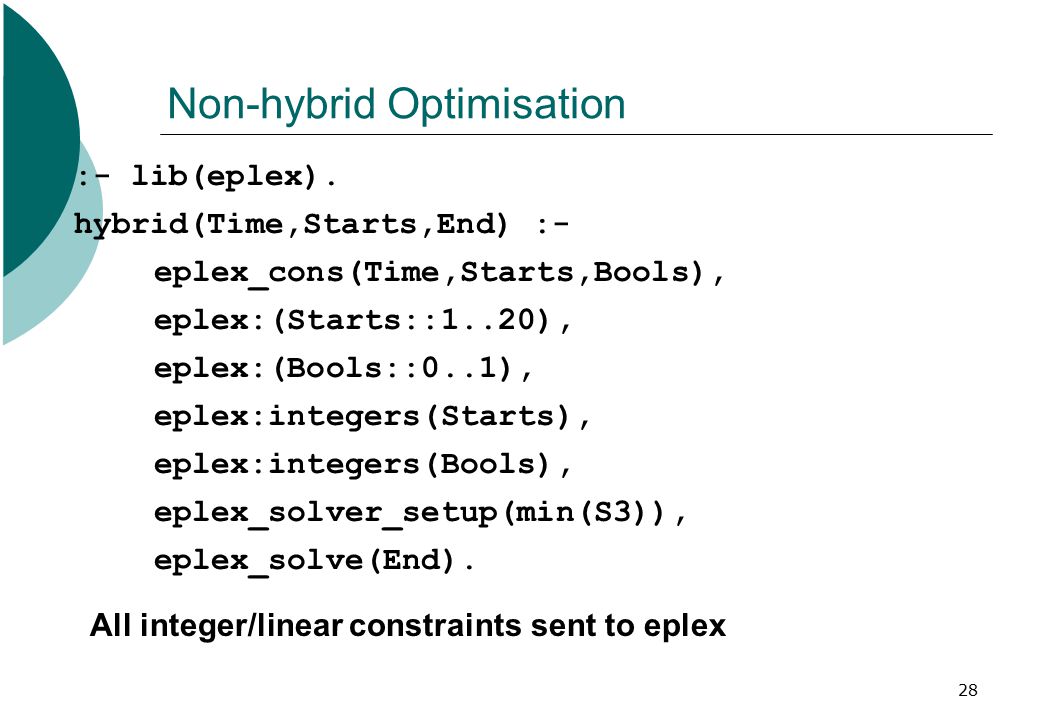Click slide number 28
Screen dimensions: 1040x720
point(968,690)
